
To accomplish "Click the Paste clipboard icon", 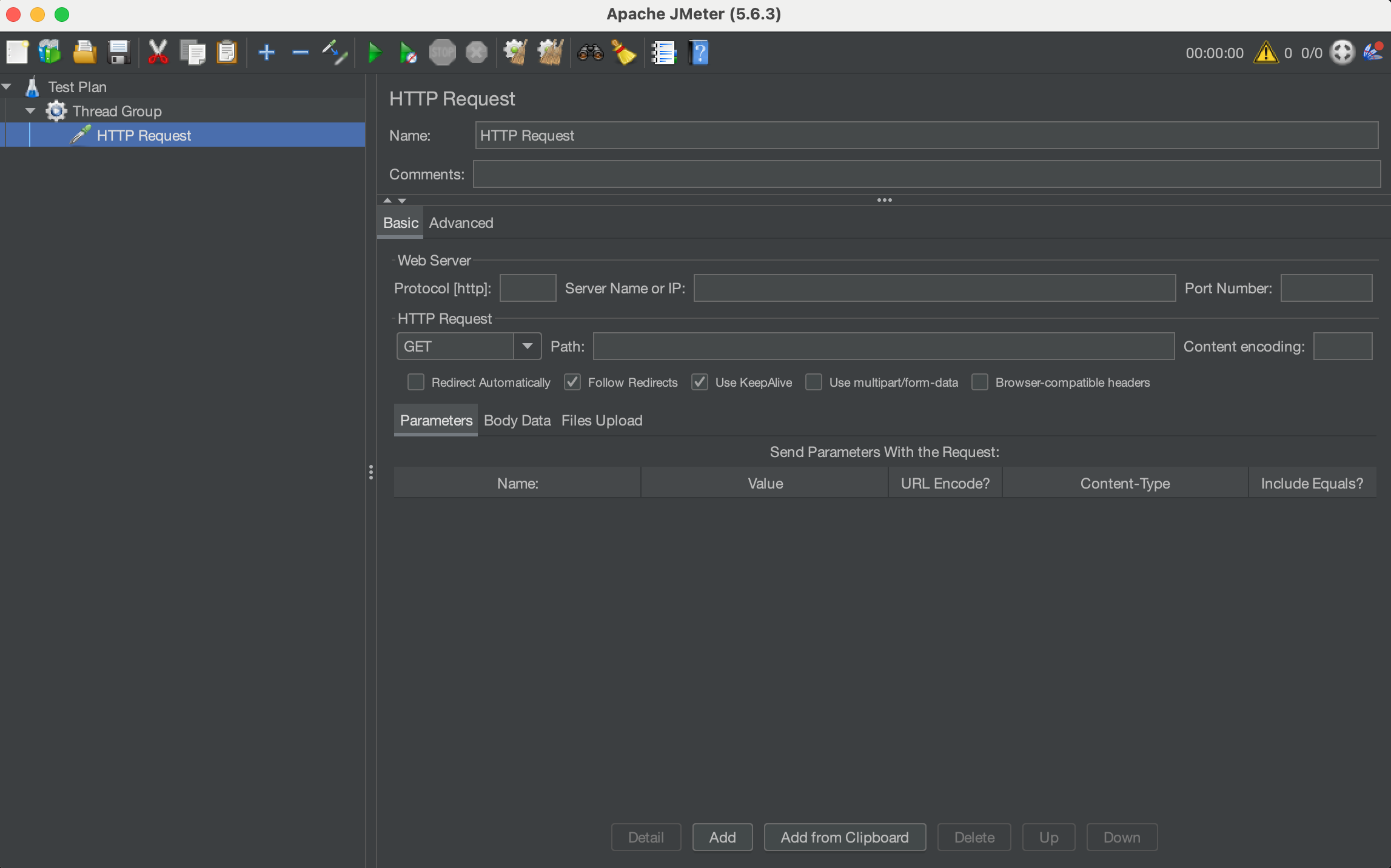I will (x=227, y=53).
